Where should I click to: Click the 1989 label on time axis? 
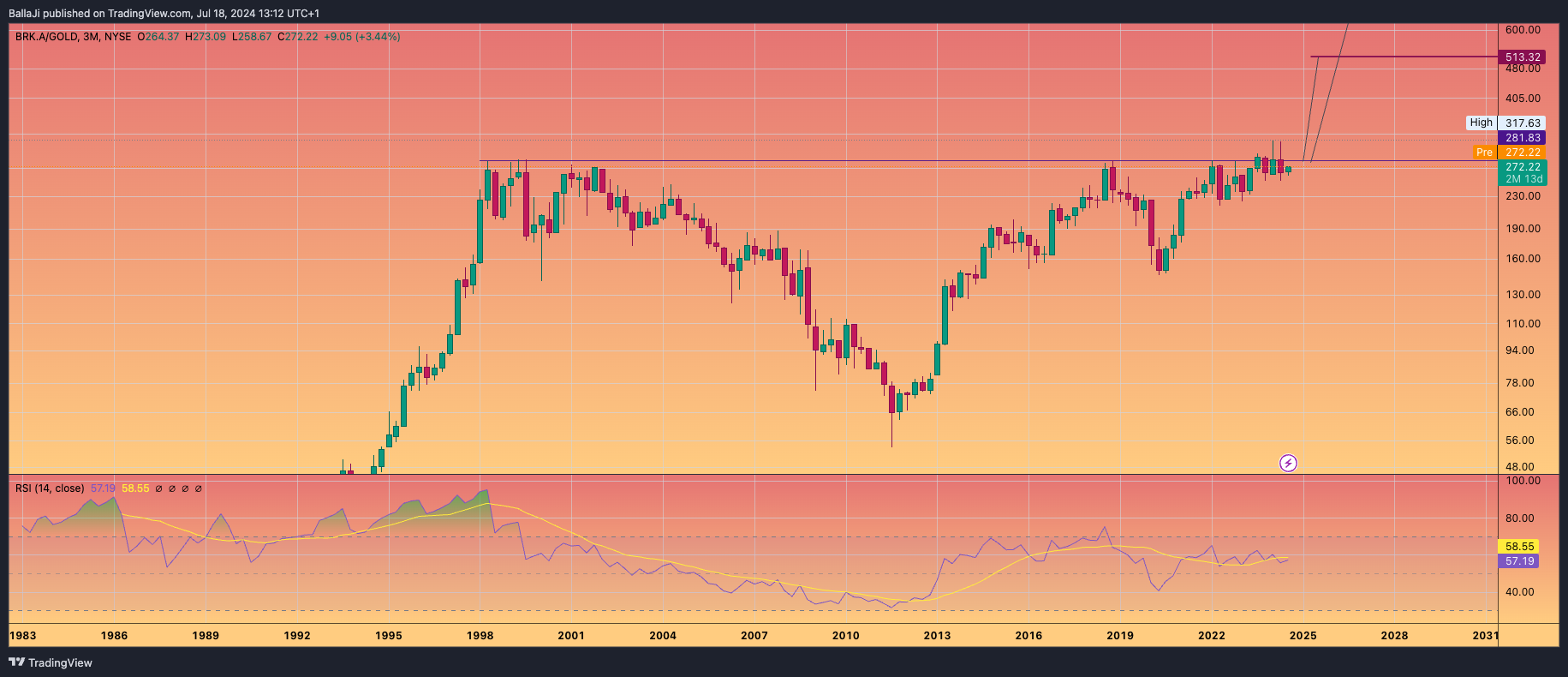206,636
